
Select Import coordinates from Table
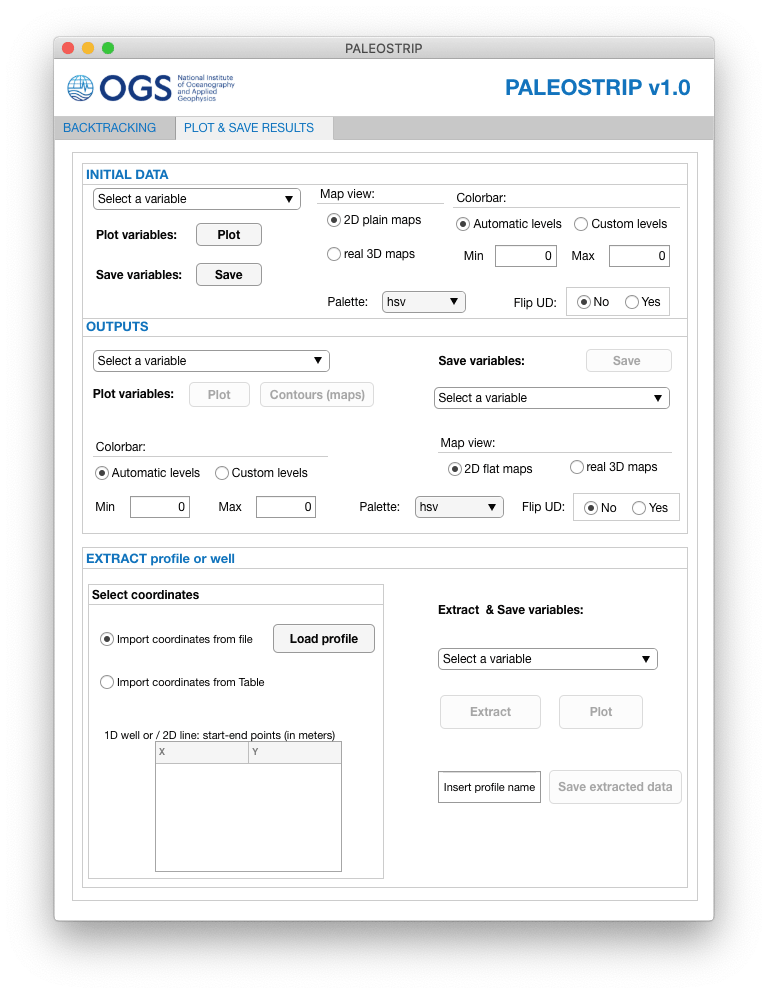click(108, 682)
